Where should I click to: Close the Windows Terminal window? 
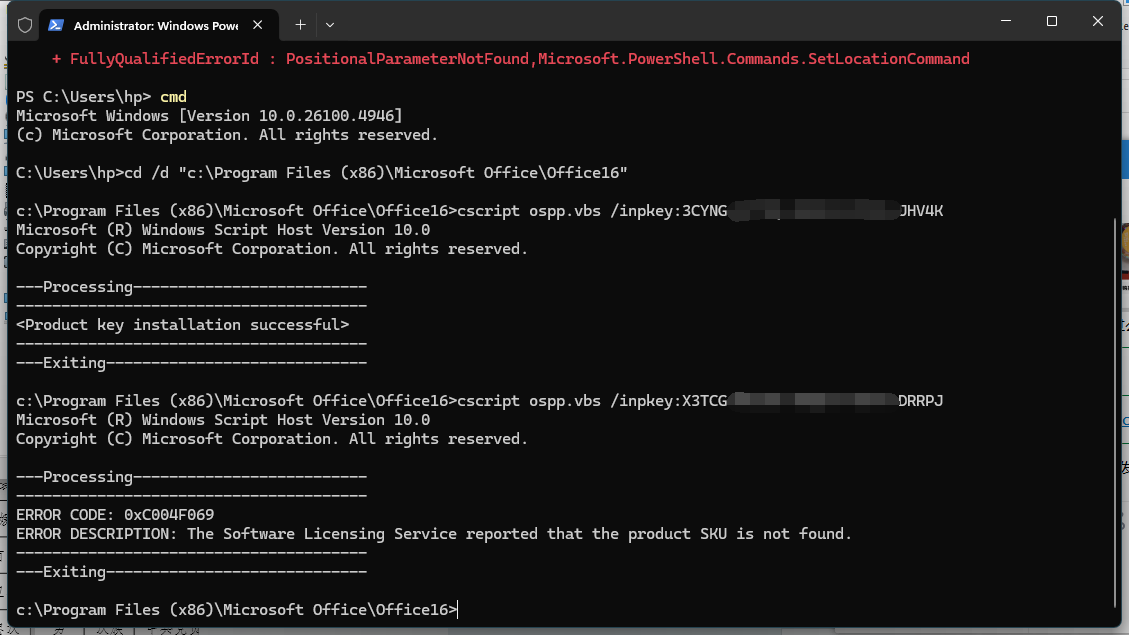coord(1098,21)
